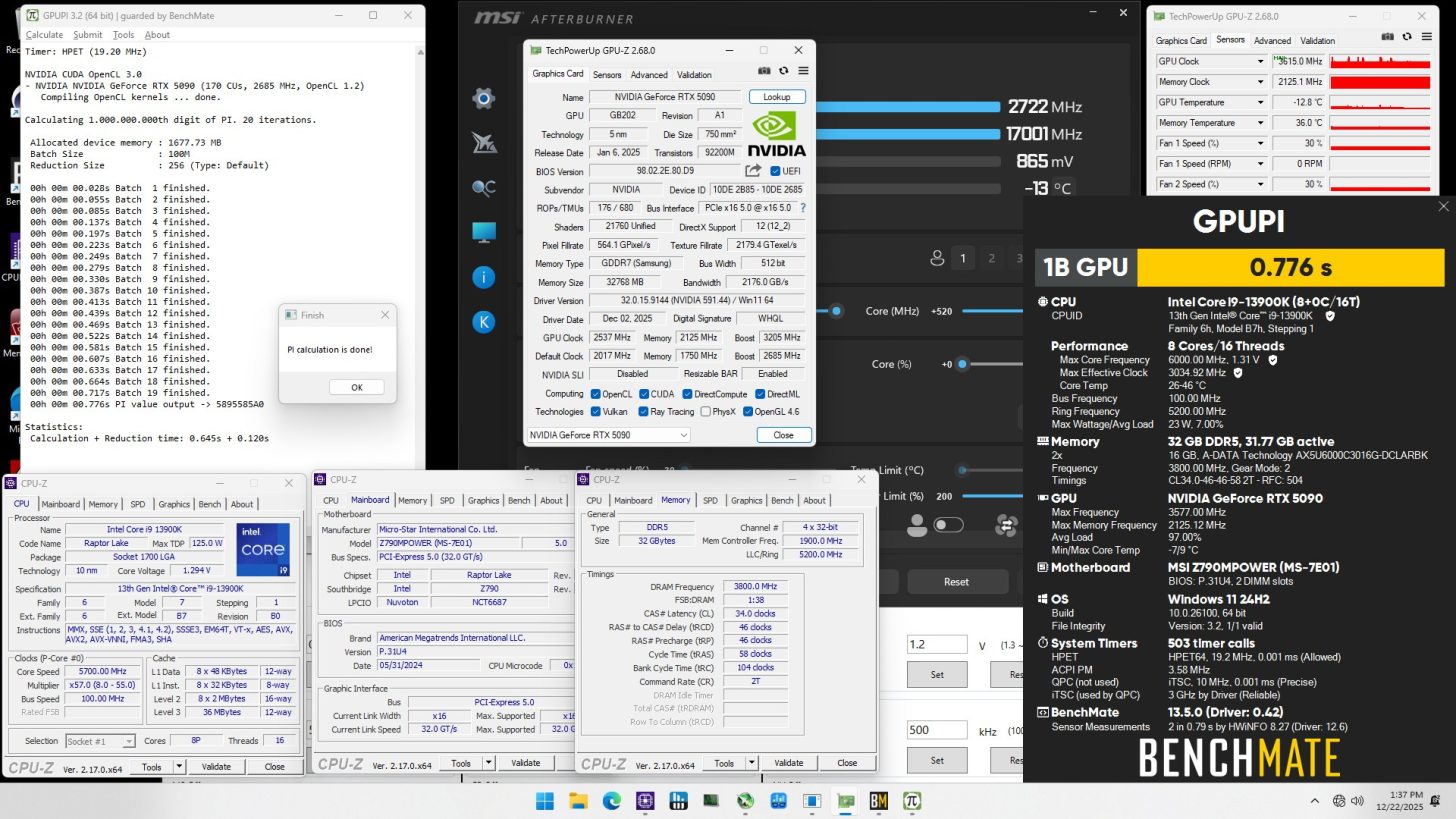Open Afterburner monitor sidebar icon
This screenshot has width=1456, height=819.
(x=484, y=232)
